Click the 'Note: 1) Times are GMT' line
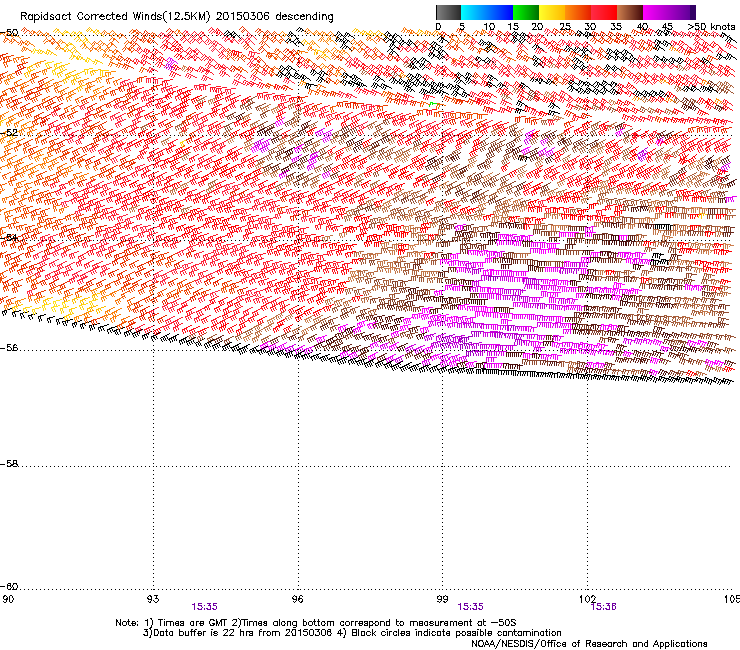This screenshot has width=740, height=650. 316,623
